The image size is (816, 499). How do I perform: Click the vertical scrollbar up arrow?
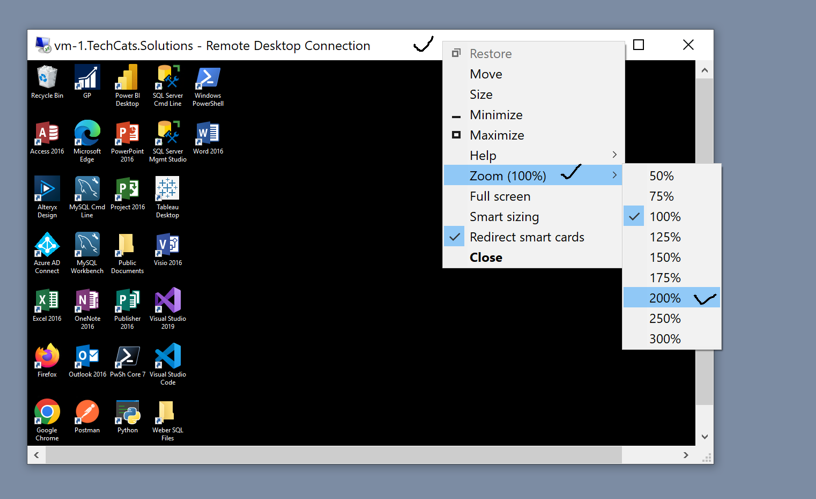705,70
